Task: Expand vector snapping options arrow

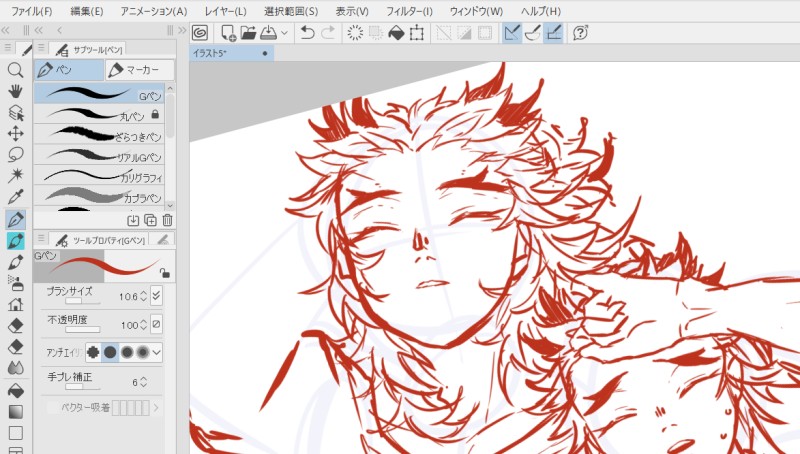Action: [x=156, y=408]
